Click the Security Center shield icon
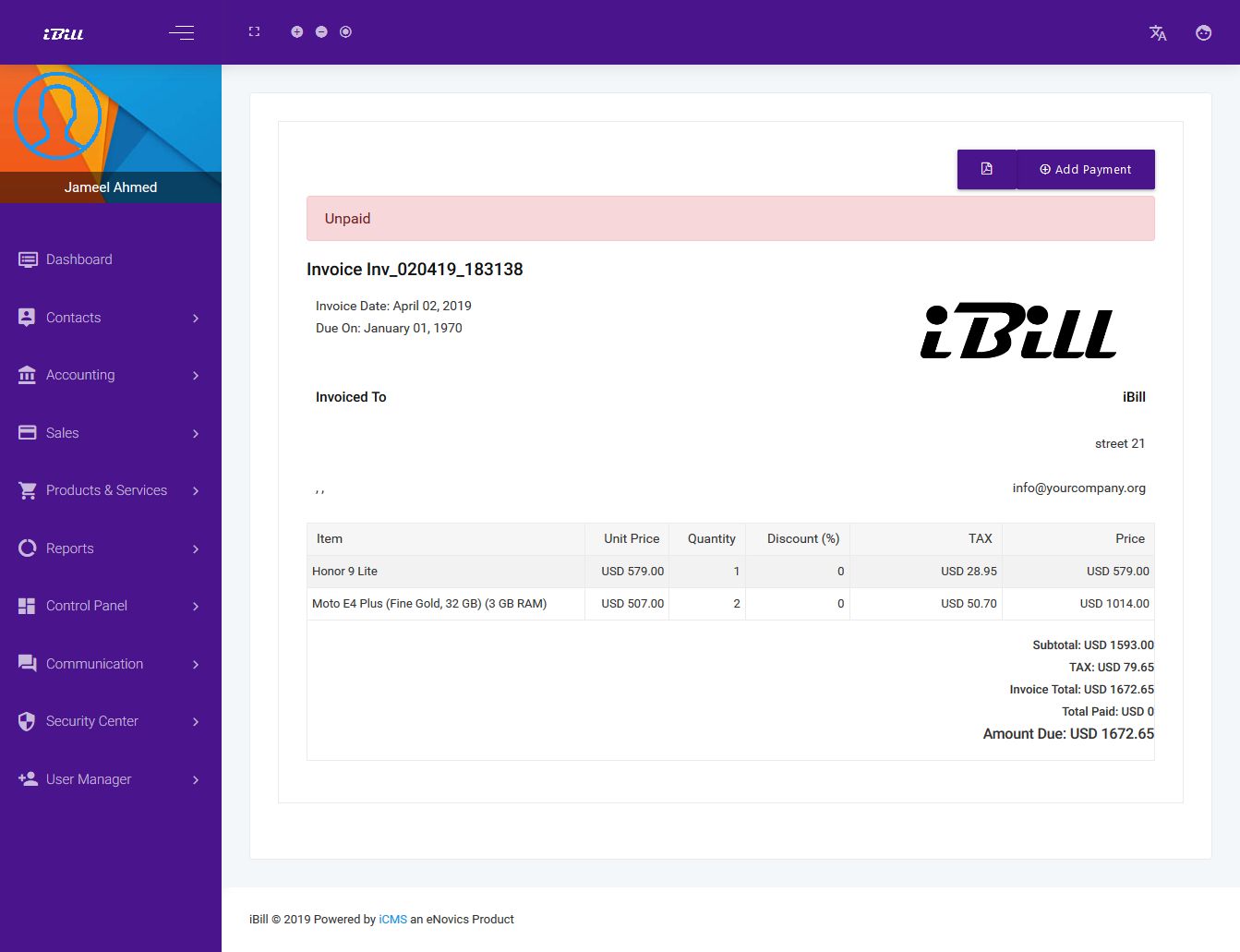 27,721
